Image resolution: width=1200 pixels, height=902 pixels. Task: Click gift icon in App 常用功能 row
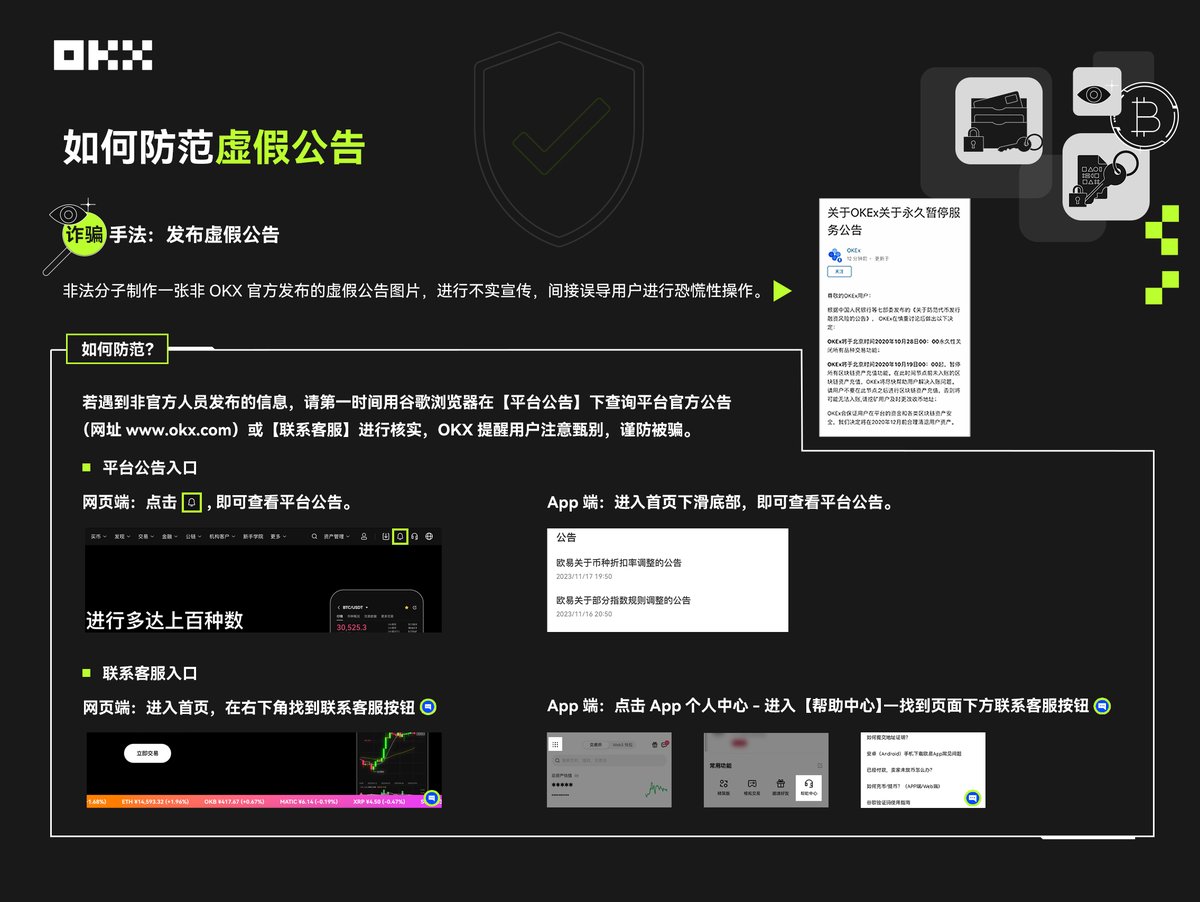[x=780, y=783]
